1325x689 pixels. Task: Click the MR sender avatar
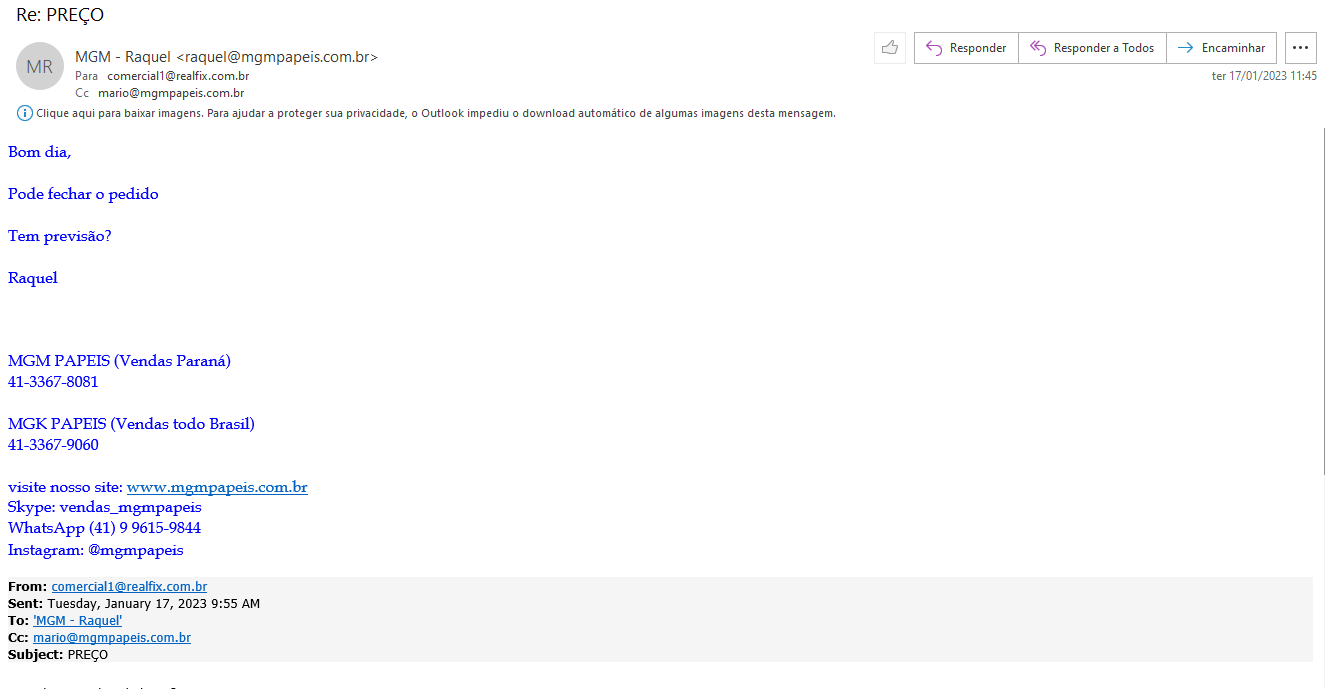tap(40, 67)
